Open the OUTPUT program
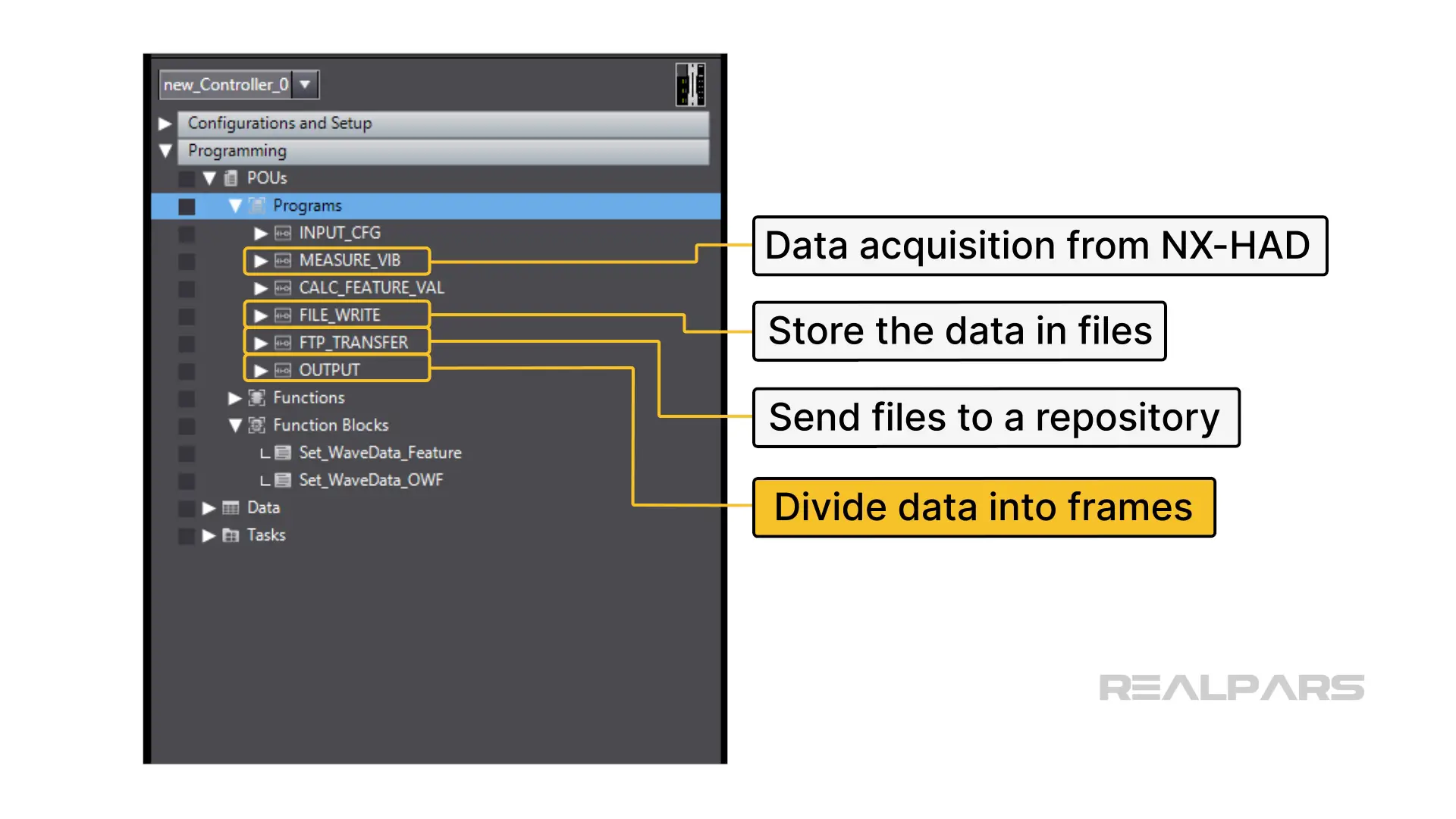 pos(329,370)
